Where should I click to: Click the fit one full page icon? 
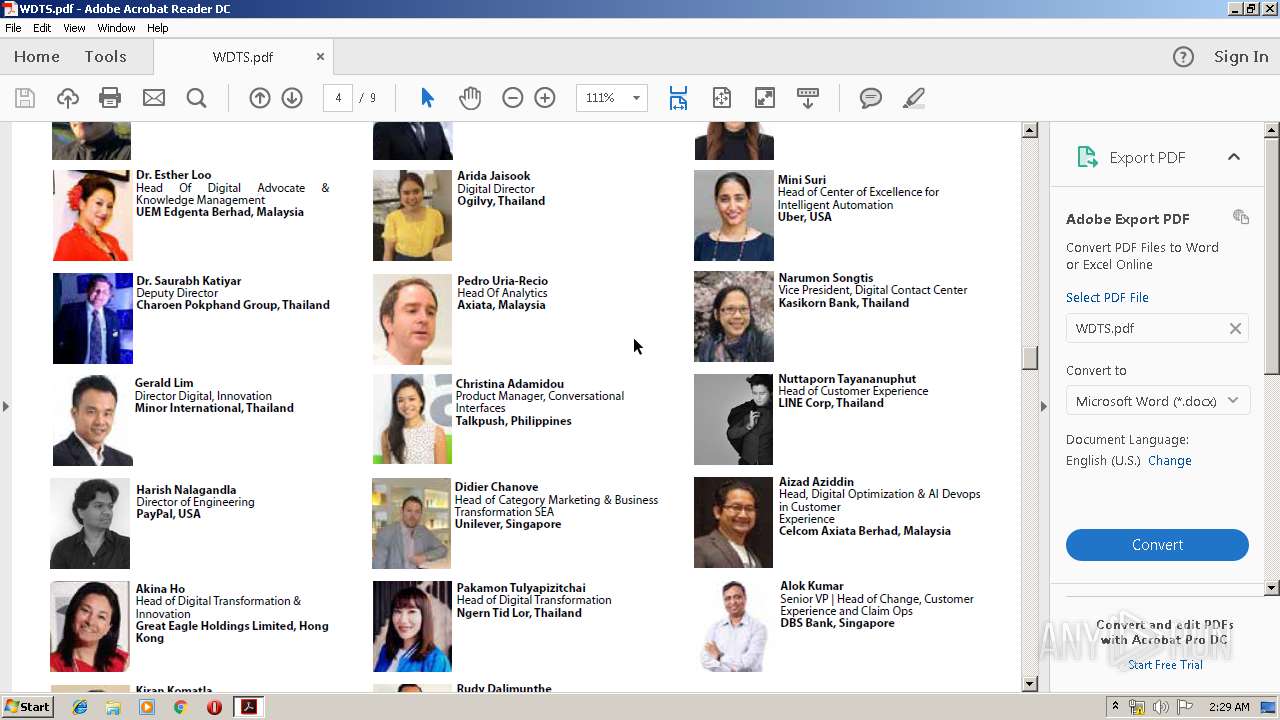[x=722, y=98]
